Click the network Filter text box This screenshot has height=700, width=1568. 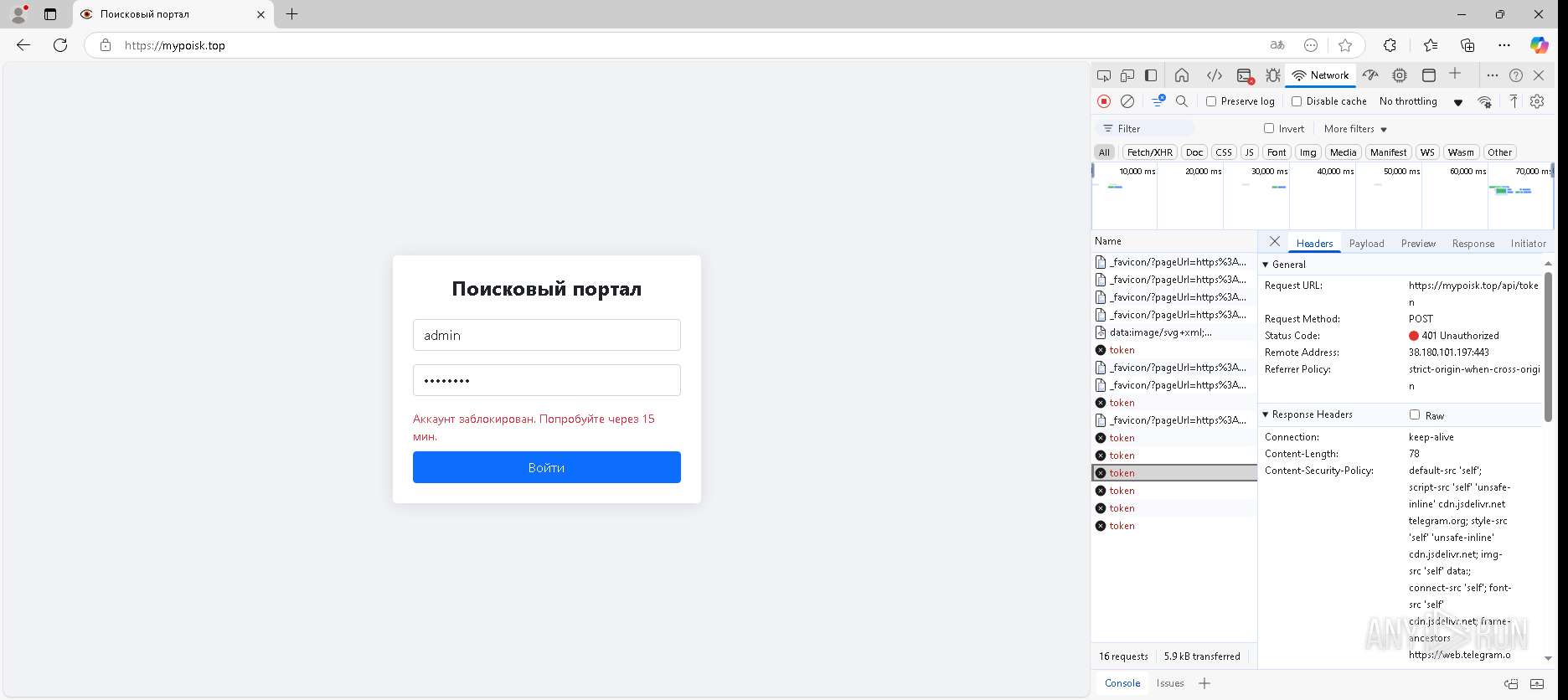point(1145,129)
